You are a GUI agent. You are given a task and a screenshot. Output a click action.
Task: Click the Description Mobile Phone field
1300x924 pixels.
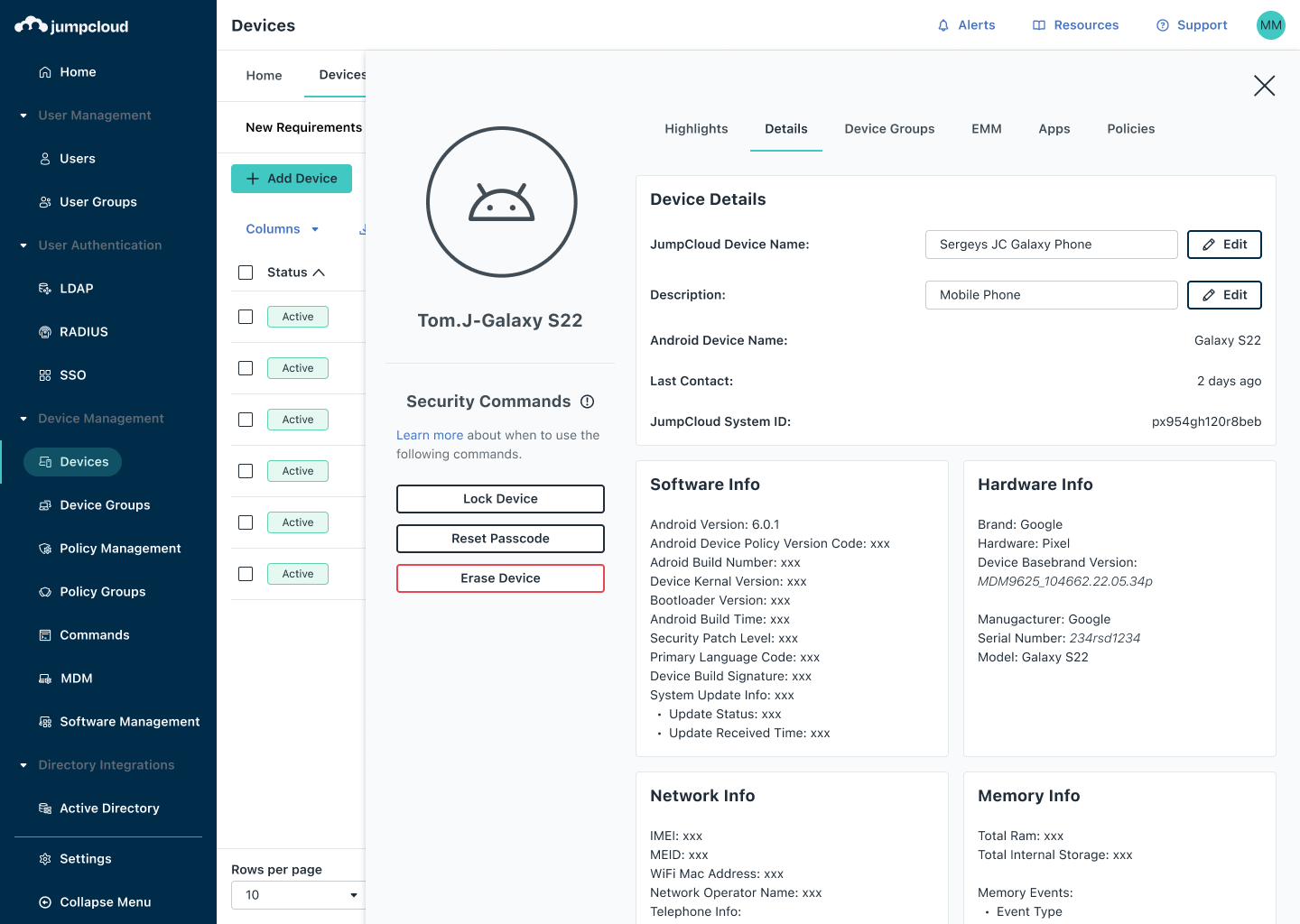point(1052,295)
